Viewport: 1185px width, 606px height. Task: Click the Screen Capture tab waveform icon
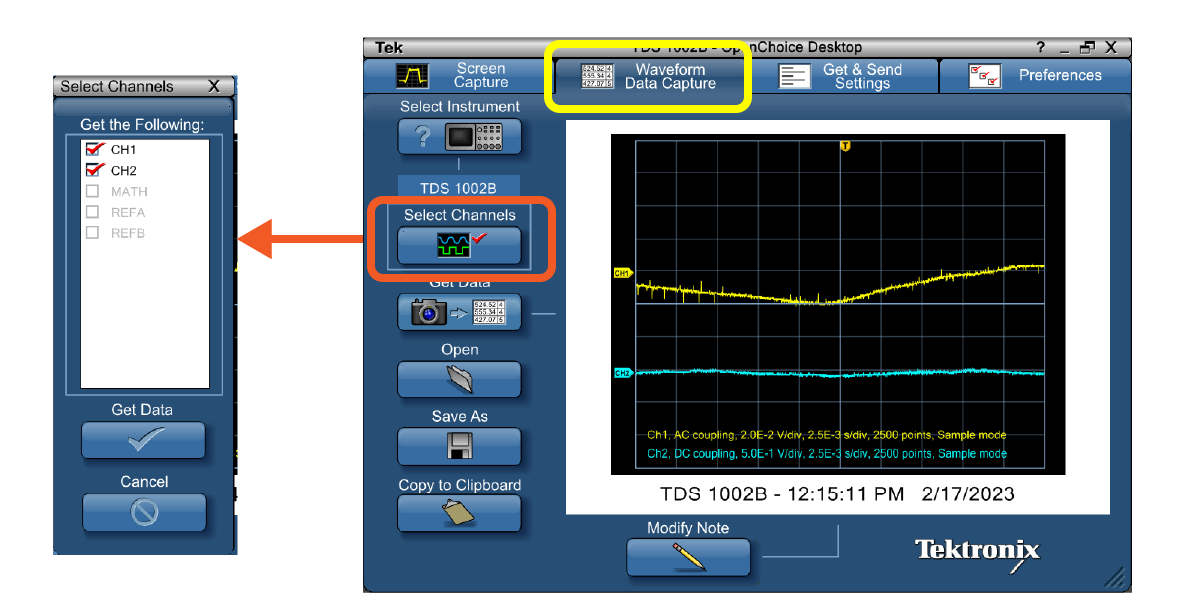point(413,76)
